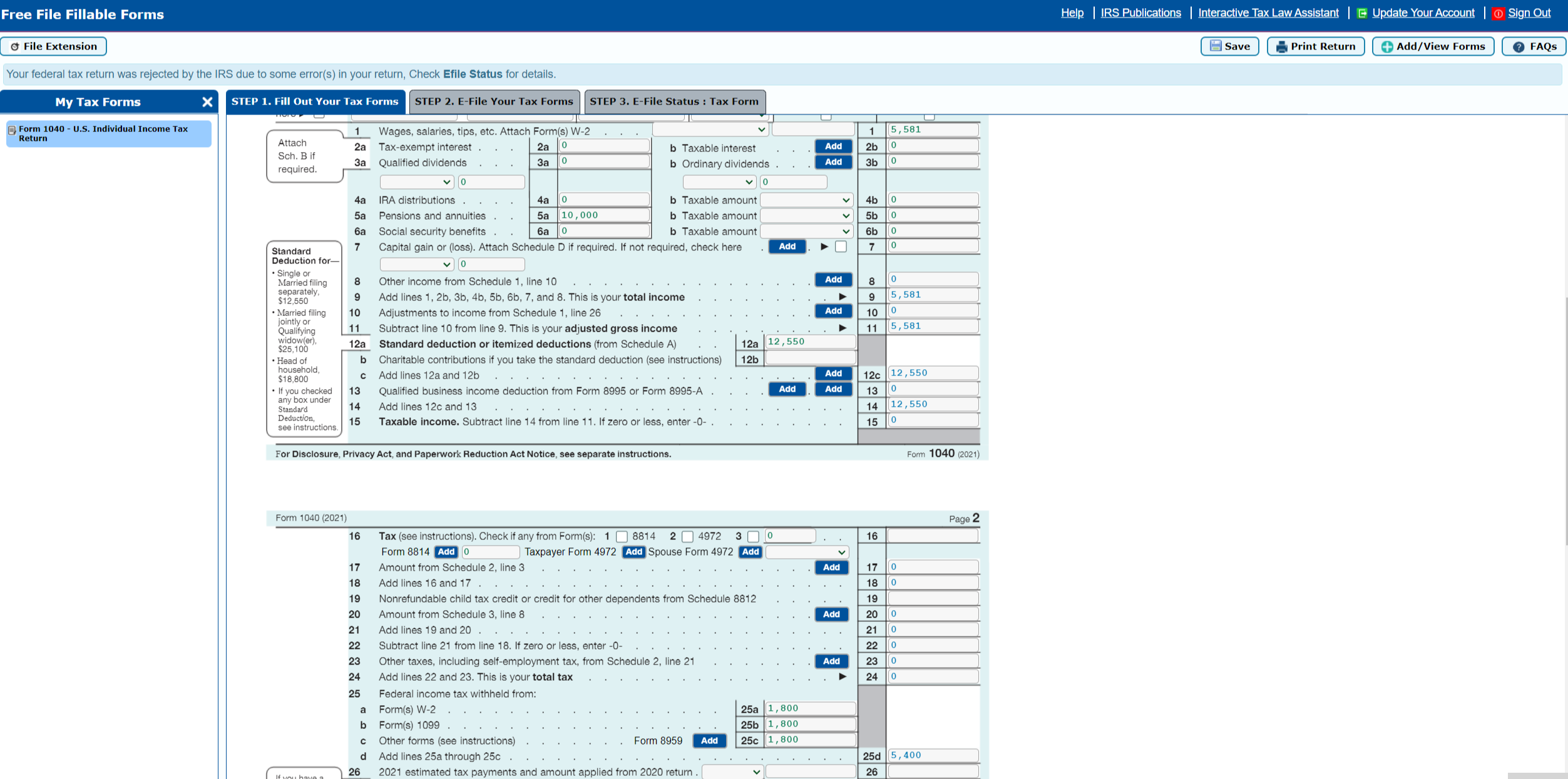This screenshot has height=779, width=1568.
Task: Click Add for other income line 8
Action: pyautogui.click(x=833, y=280)
